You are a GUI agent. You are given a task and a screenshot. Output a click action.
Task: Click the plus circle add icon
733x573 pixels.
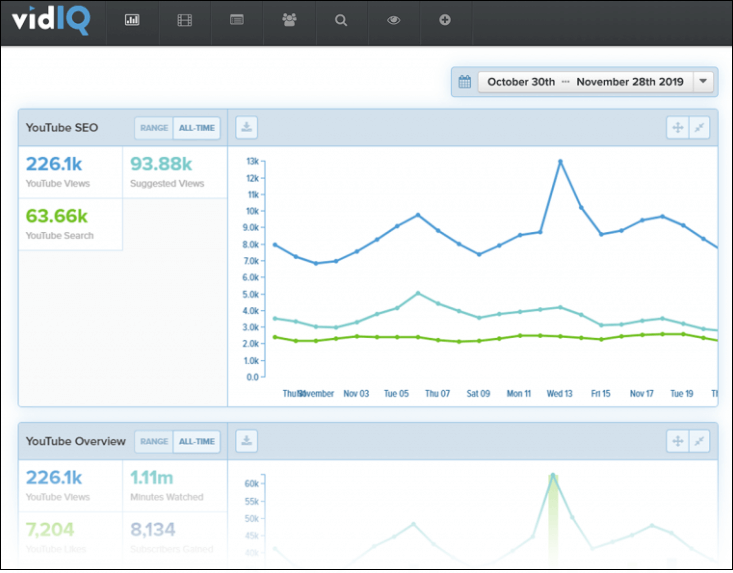click(x=445, y=20)
